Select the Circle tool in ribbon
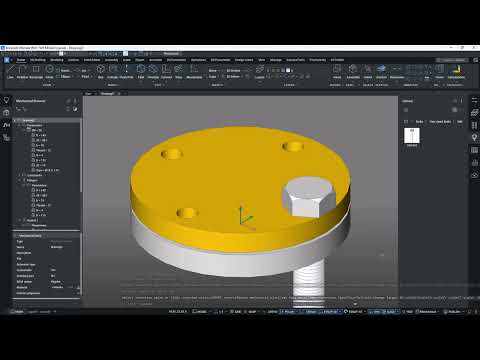 pyautogui.click(x=49, y=71)
